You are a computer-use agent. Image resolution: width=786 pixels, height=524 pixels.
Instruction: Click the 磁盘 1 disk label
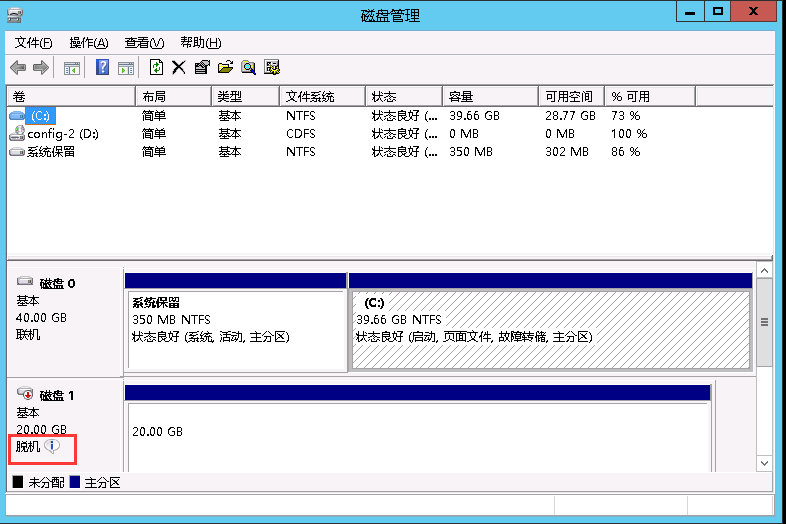pyautogui.click(x=57, y=395)
